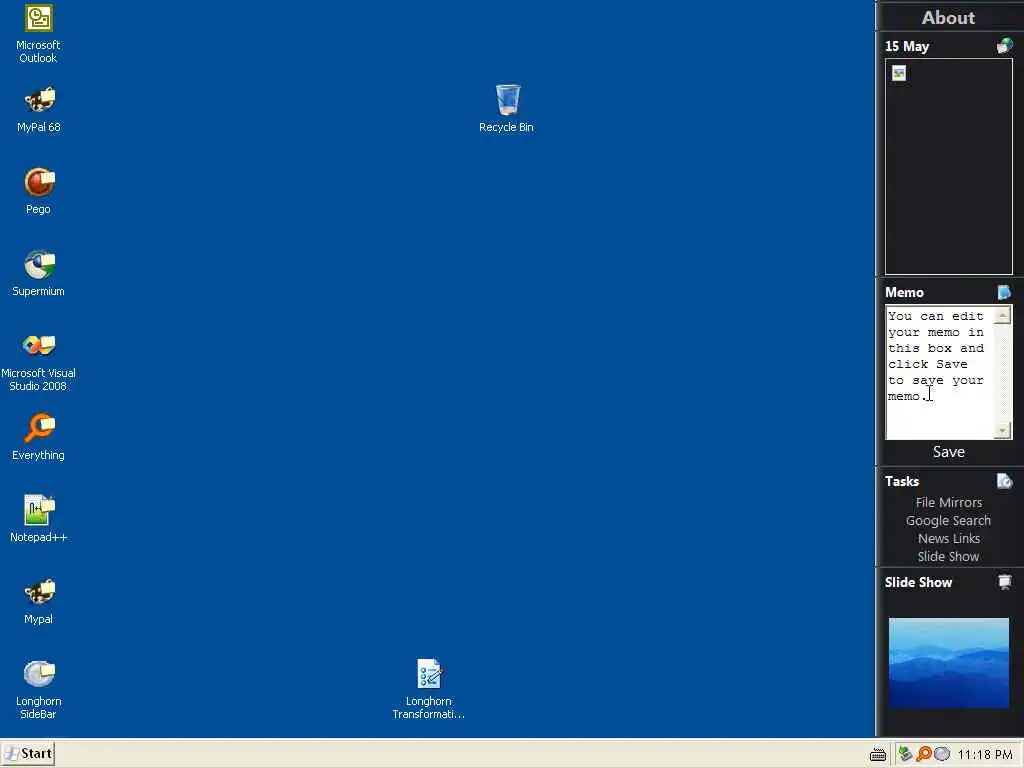Click the 11:18 PM taskbar clock

click(x=985, y=755)
